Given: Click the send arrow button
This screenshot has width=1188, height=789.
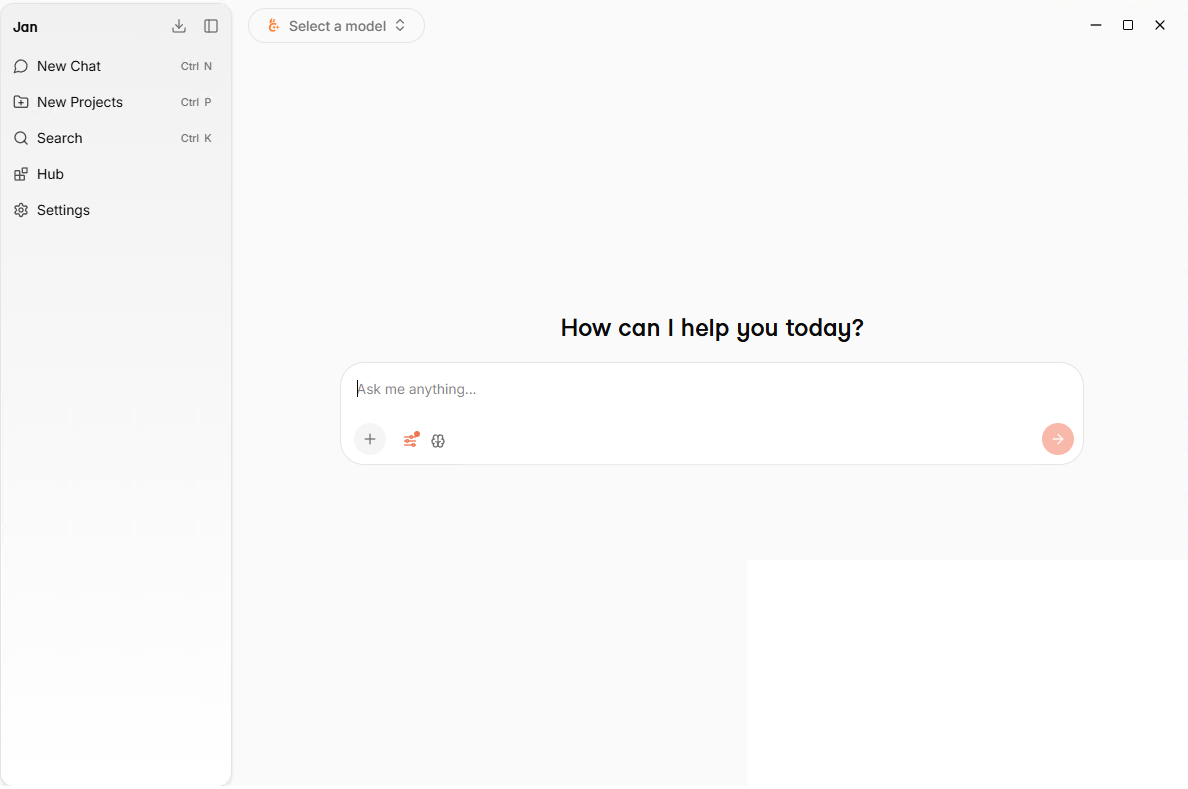Looking at the screenshot, I should (x=1058, y=439).
